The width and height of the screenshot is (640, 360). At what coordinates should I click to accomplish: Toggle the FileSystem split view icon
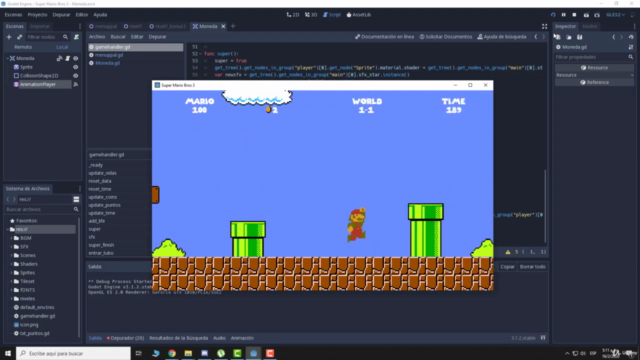click(76, 199)
